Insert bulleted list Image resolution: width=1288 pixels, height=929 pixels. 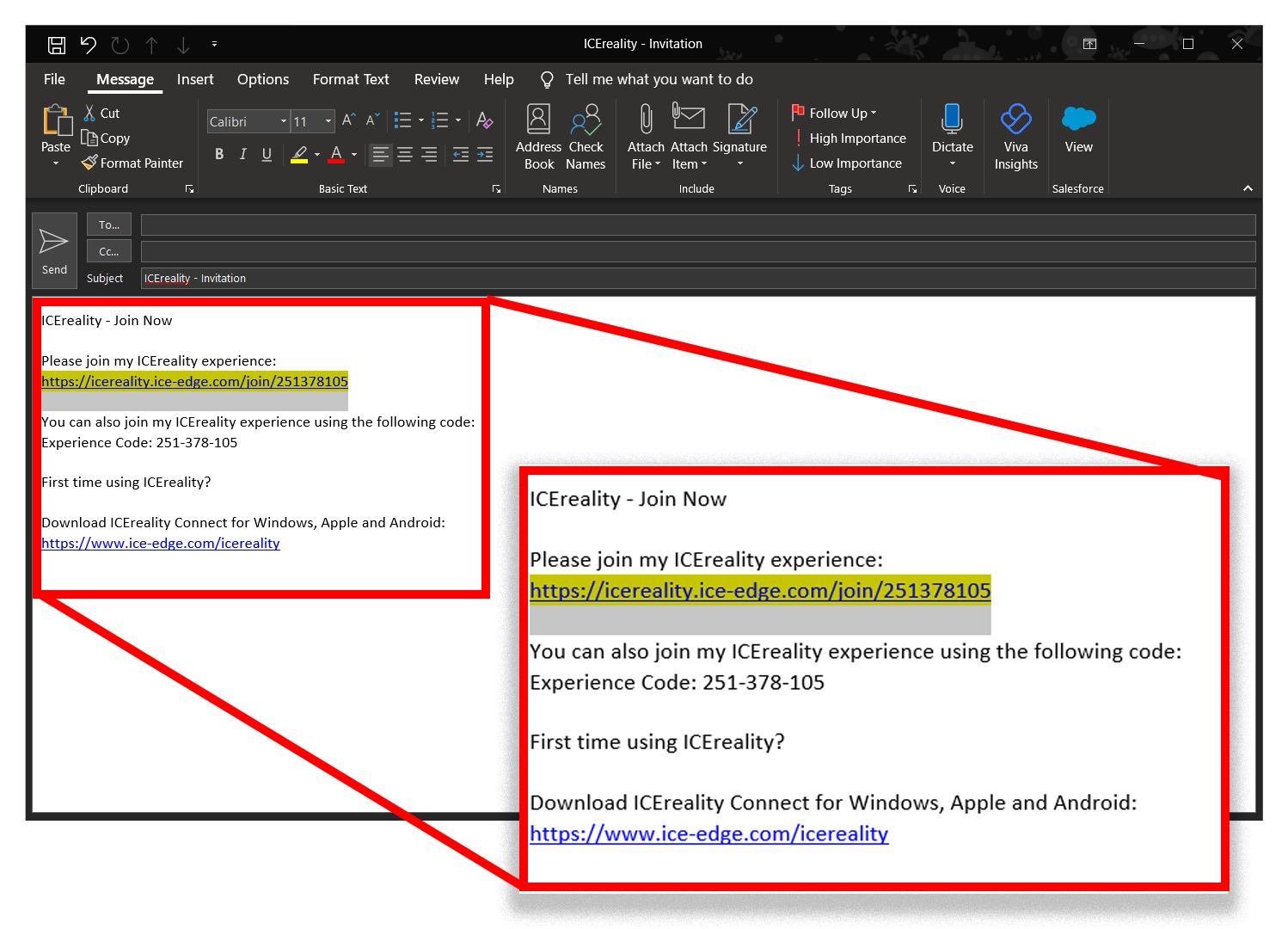click(402, 120)
